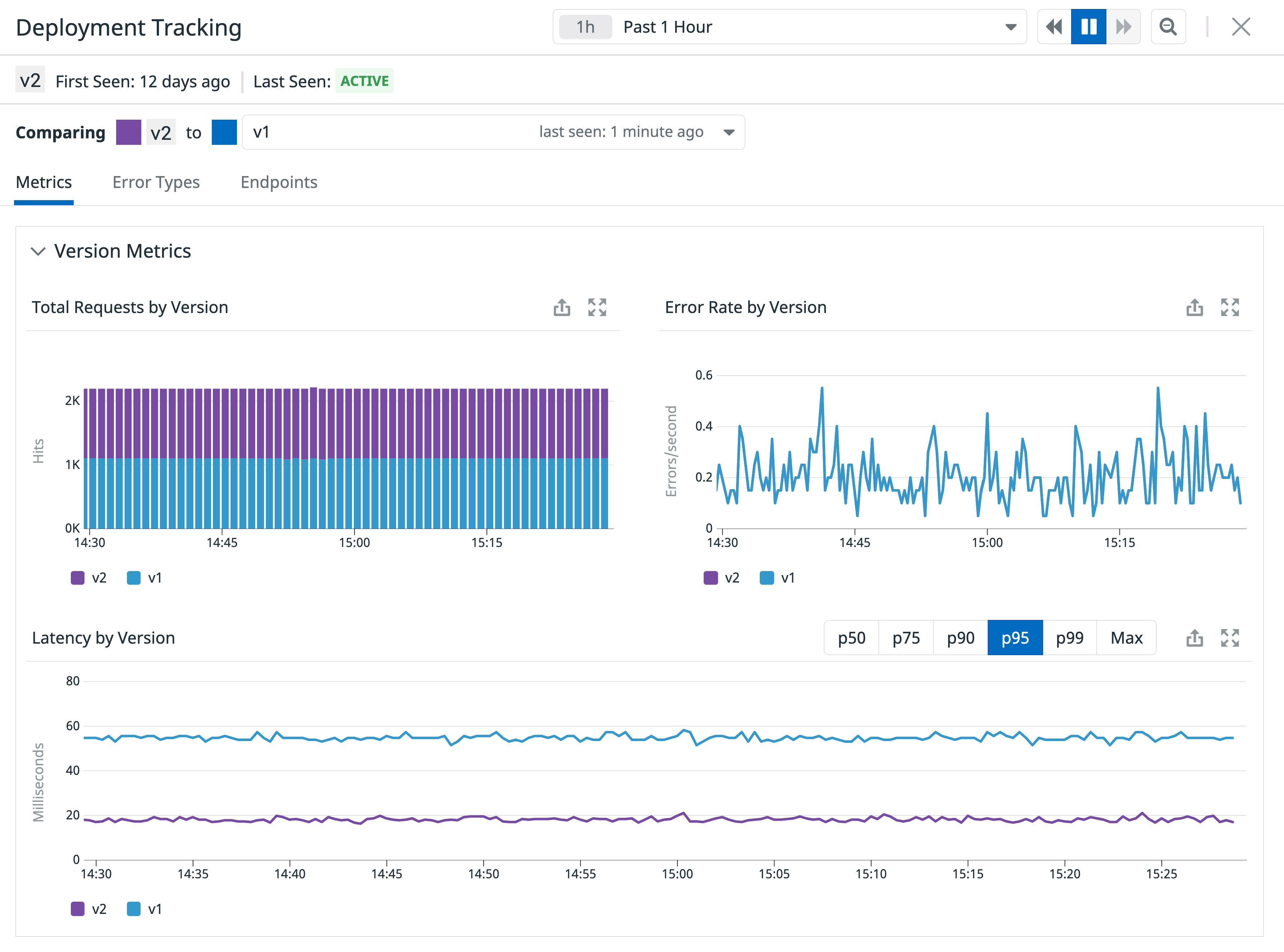
Task: Zoom out the time range
Action: (x=1168, y=27)
